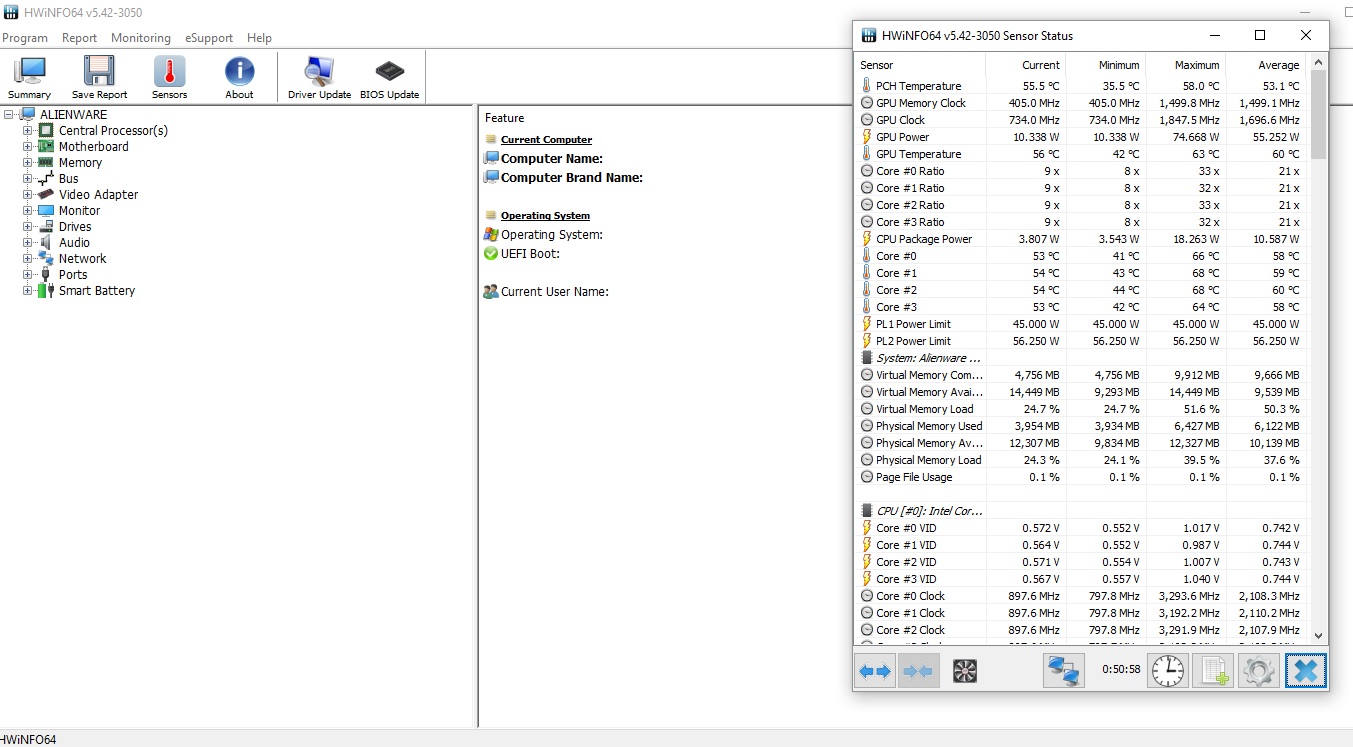1353x747 pixels.
Task: Click the About info icon
Action: click(239, 77)
